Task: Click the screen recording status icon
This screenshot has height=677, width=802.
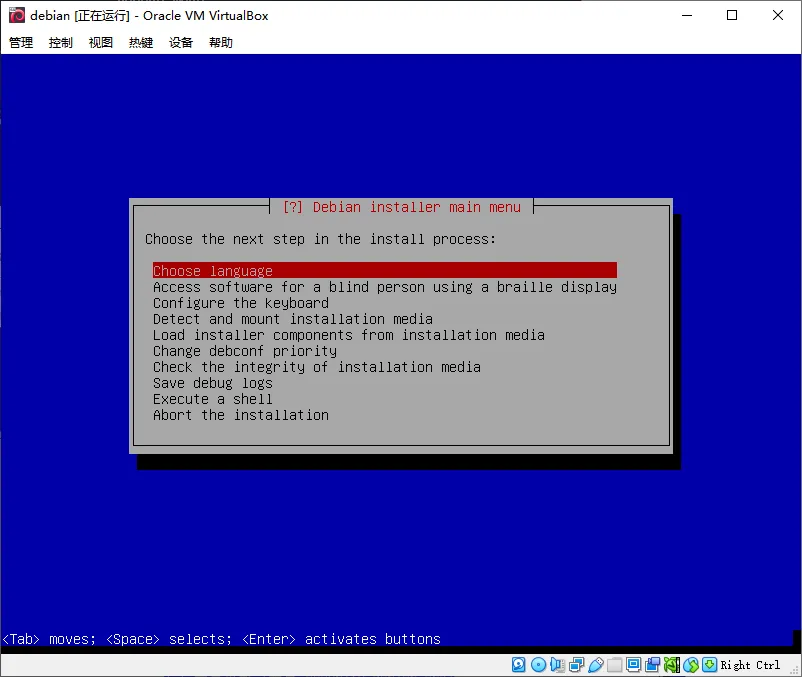Action: (653, 665)
